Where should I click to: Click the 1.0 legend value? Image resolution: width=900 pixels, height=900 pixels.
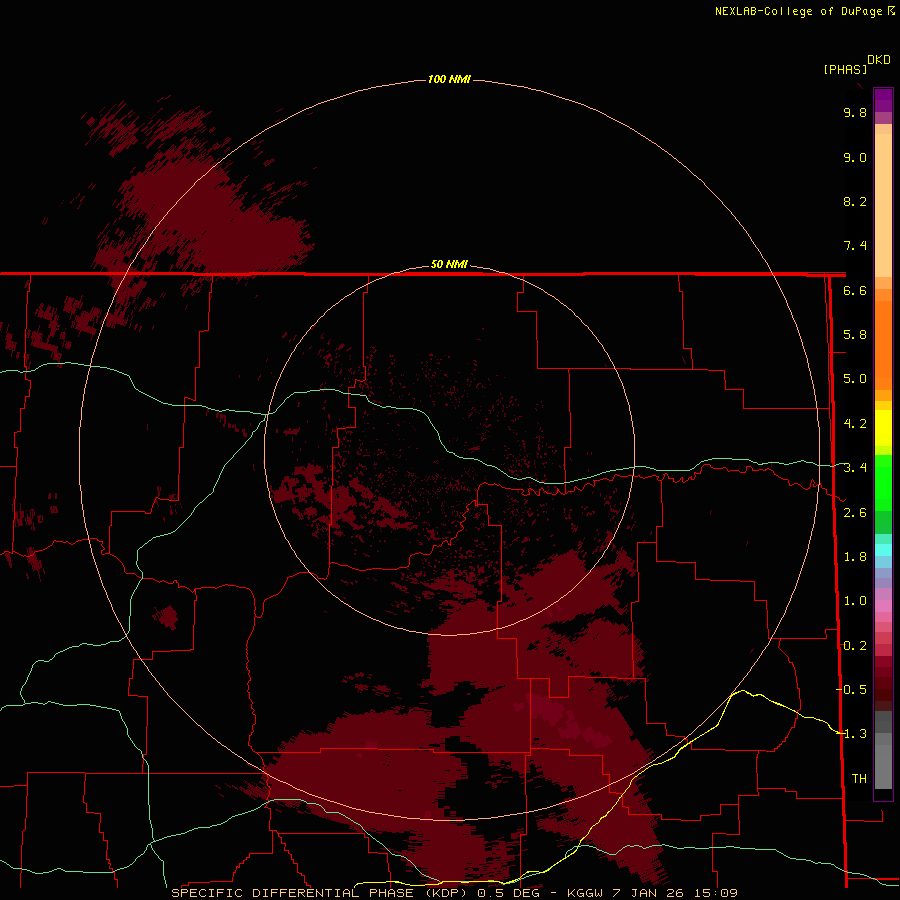tap(855, 601)
